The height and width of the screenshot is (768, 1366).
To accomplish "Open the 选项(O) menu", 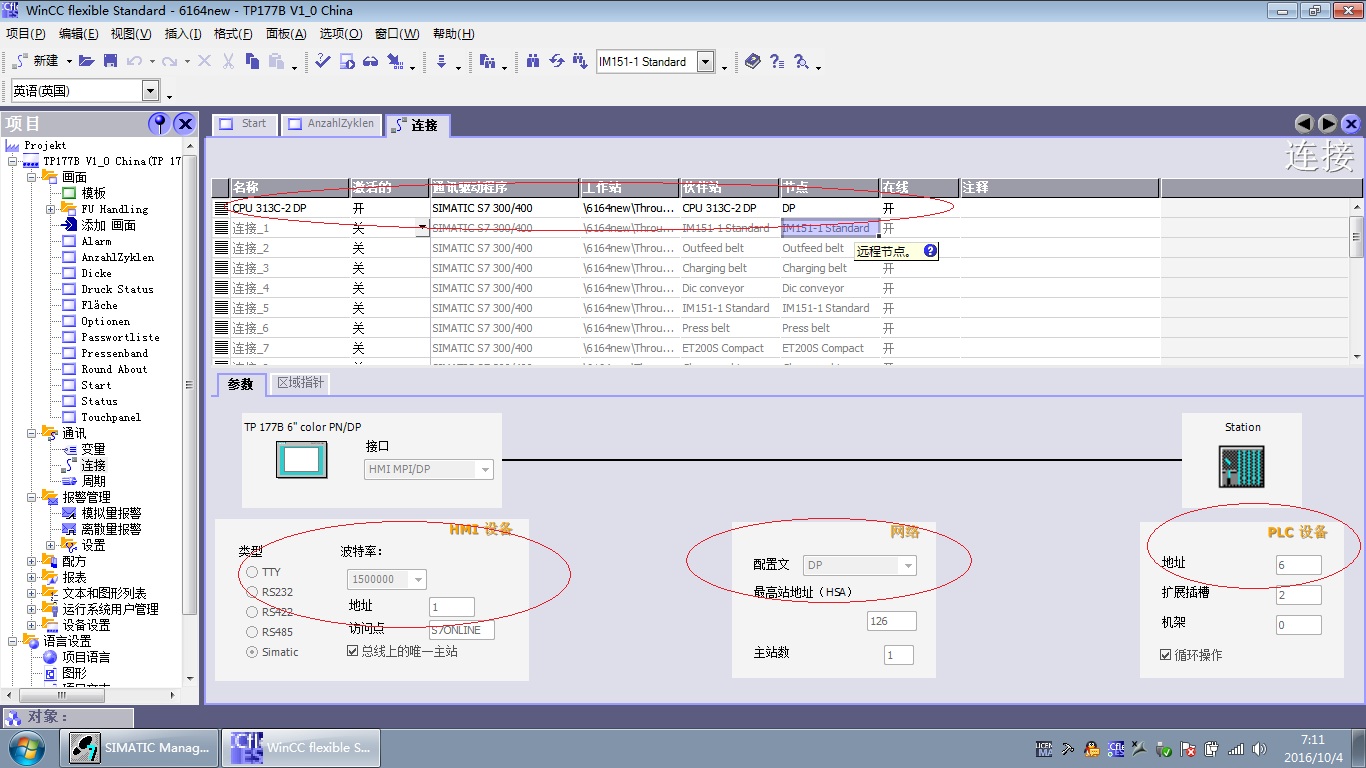I will coord(341,33).
